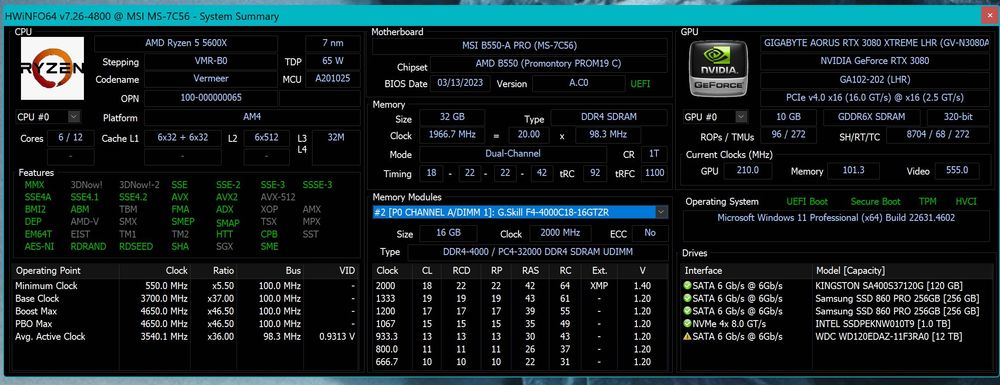Click the Microsoft Windows 11 Professional OS field
This screenshot has height=385, width=1000.
(x=836, y=225)
